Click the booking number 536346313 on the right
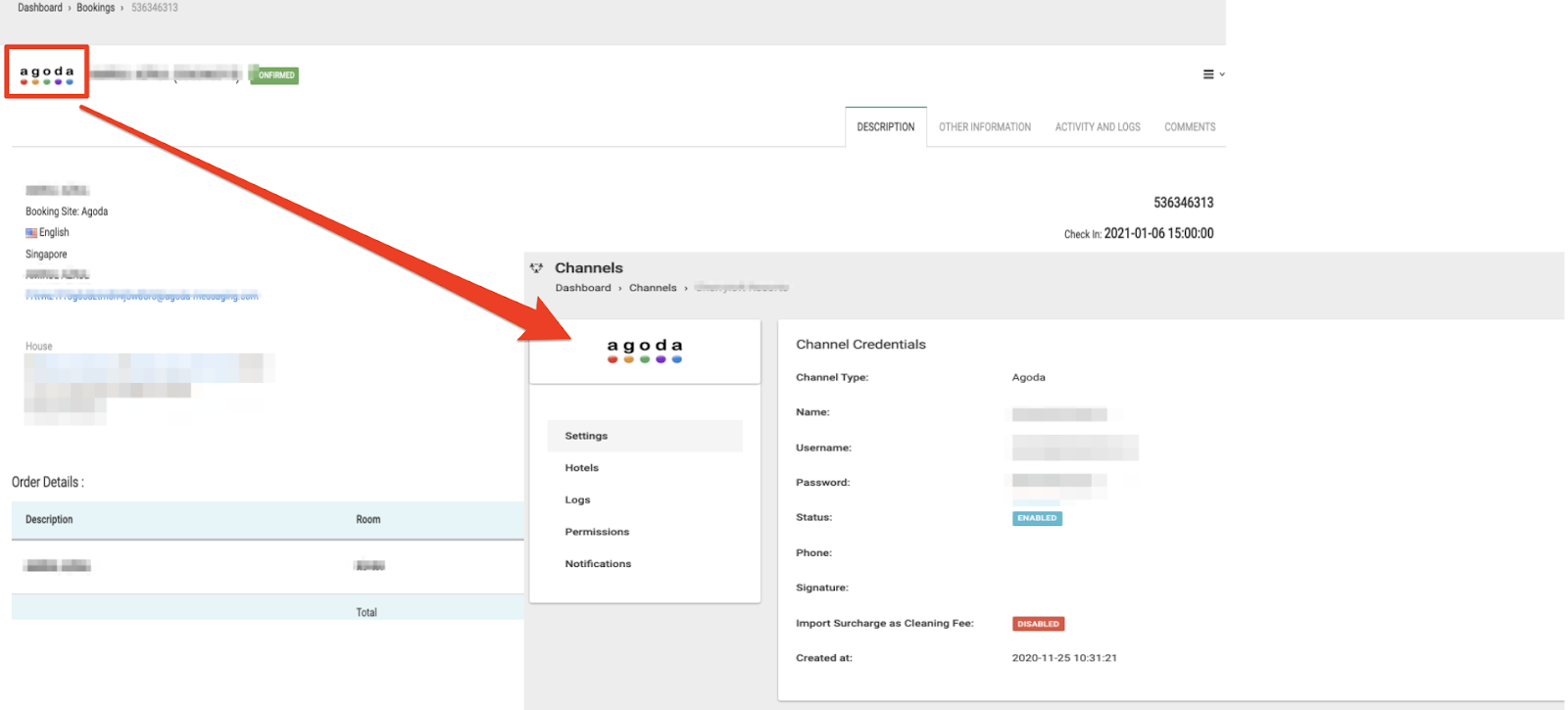Viewport: 1568px width, 710px height. pyautogui.click(x=1184, y=203)
